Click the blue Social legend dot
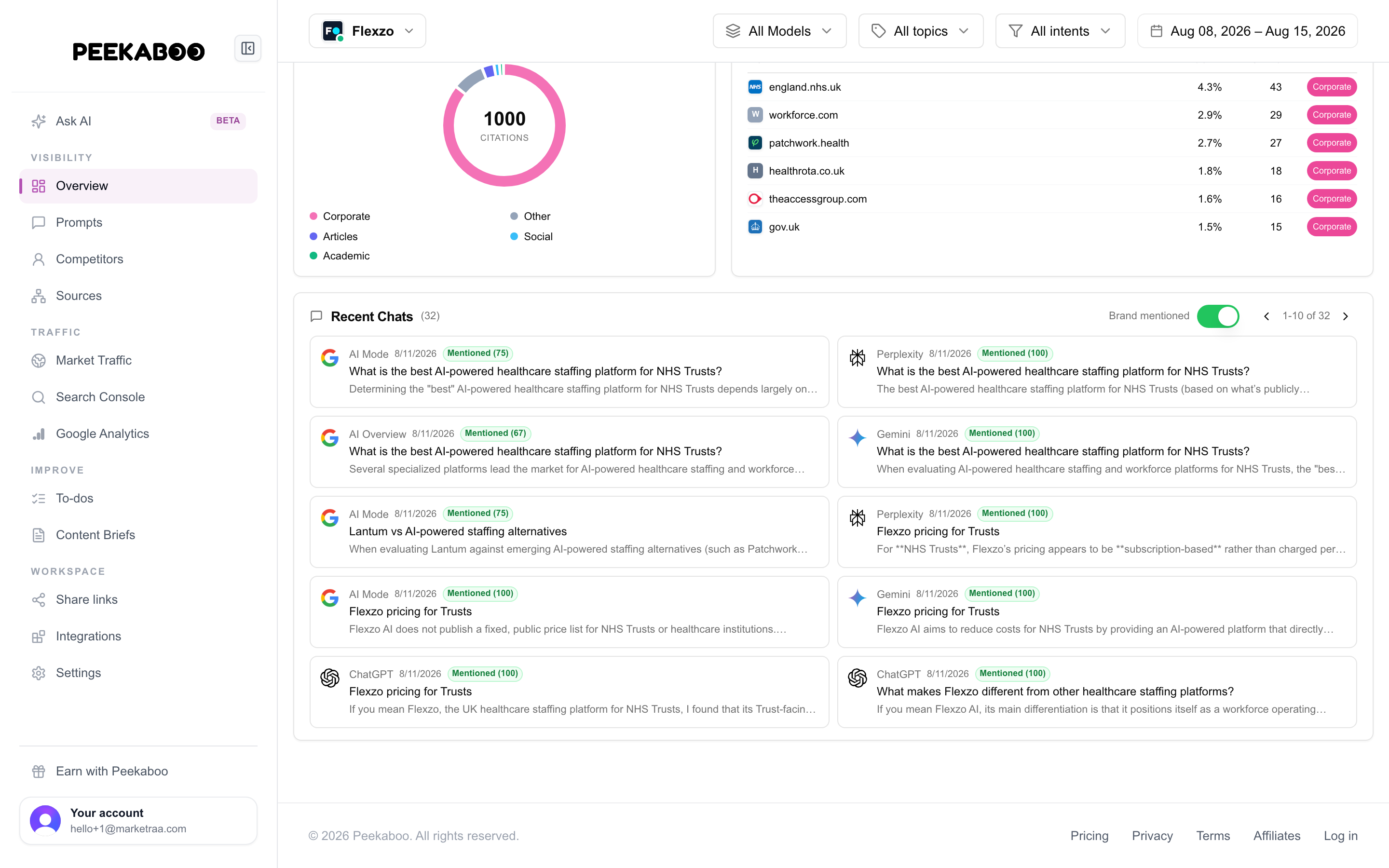 pos(514,236)
